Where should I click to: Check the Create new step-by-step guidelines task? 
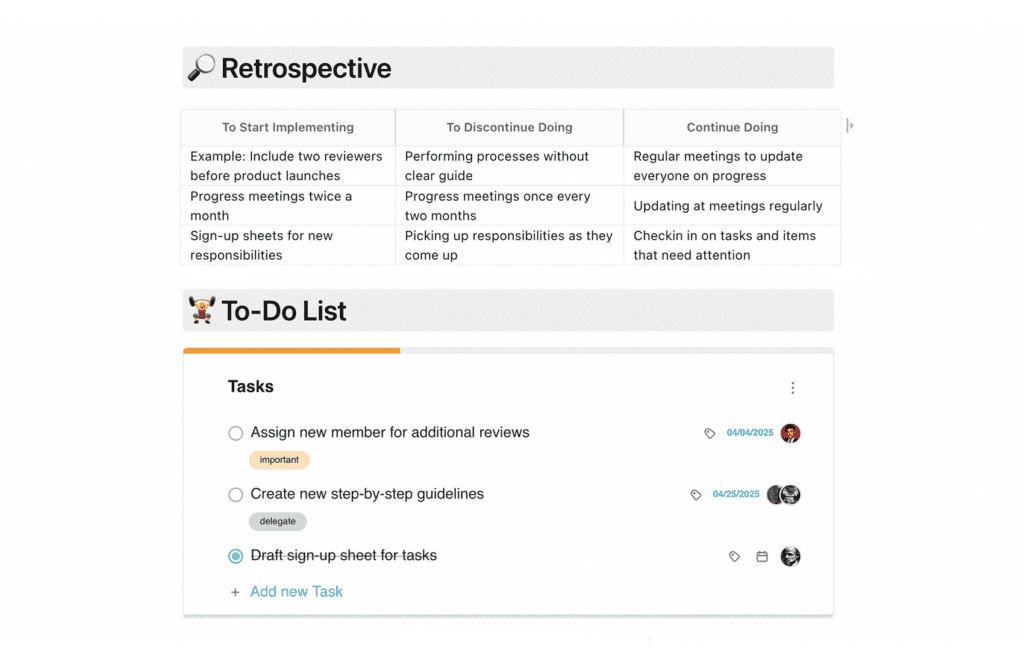coord(235,494)
